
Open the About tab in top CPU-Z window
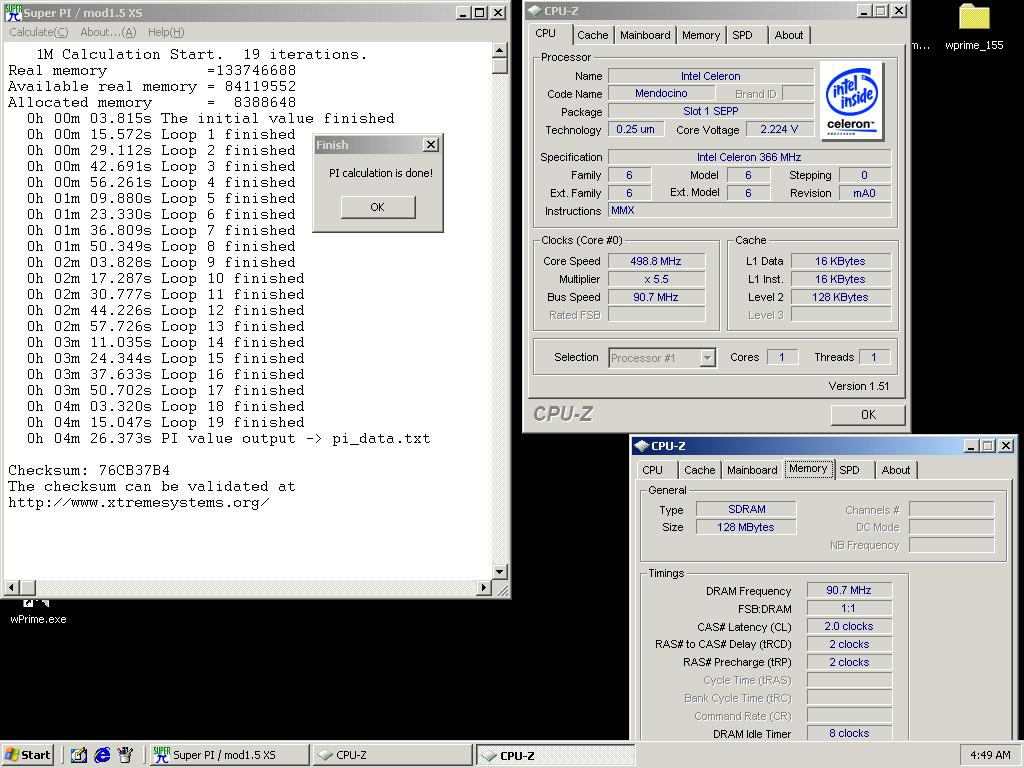(x=789, y=35)
